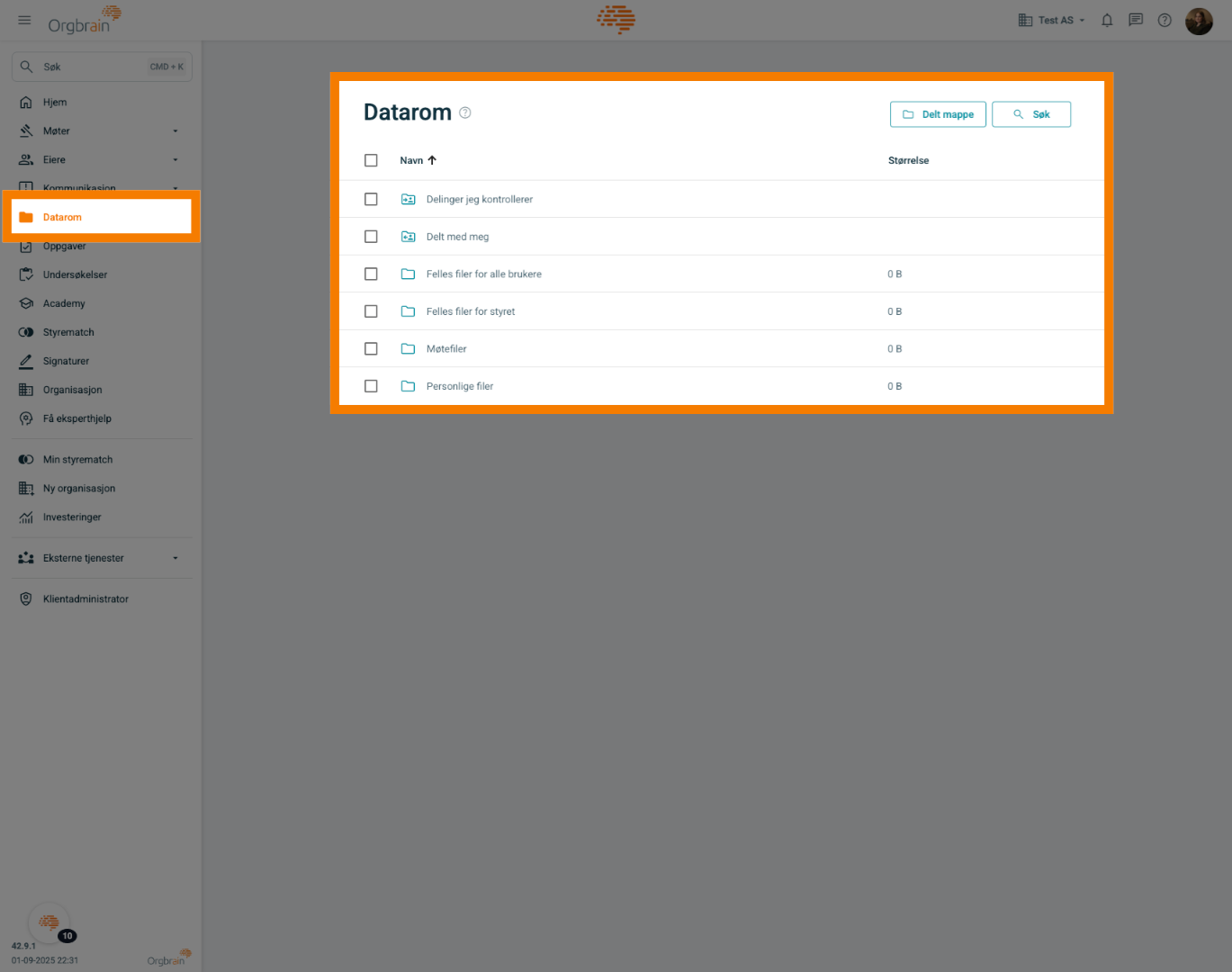Click the Felles filer for alle brukere folder icon
The image size is (1232, 972).
tap(408, 274)
